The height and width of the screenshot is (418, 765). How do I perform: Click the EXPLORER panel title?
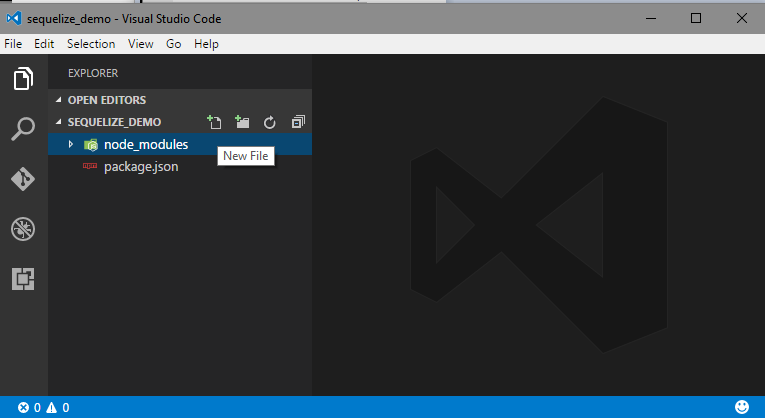click(x=93, y=73)
